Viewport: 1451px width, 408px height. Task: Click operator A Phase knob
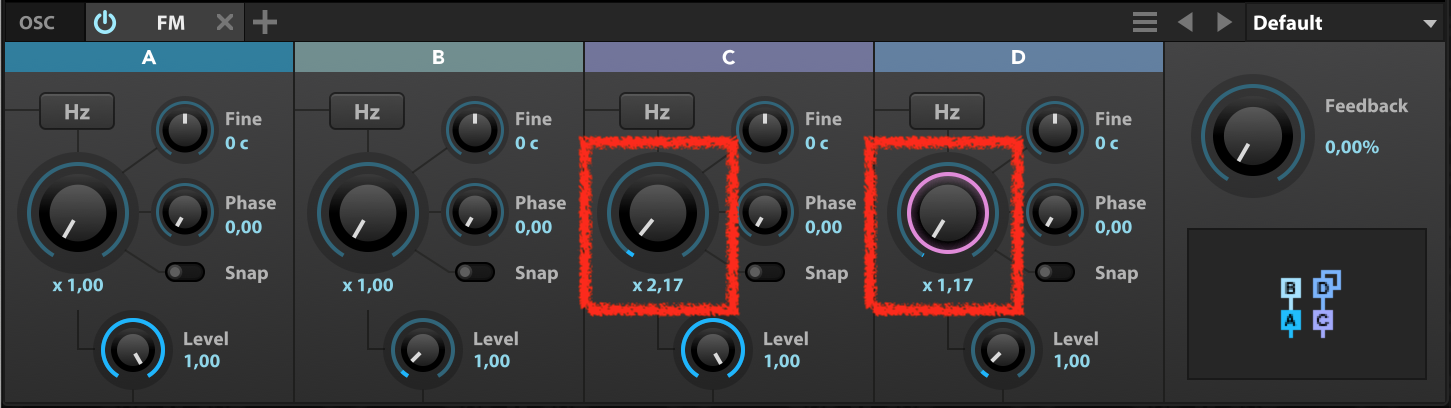pyautogui.click(x=184, y=212)
